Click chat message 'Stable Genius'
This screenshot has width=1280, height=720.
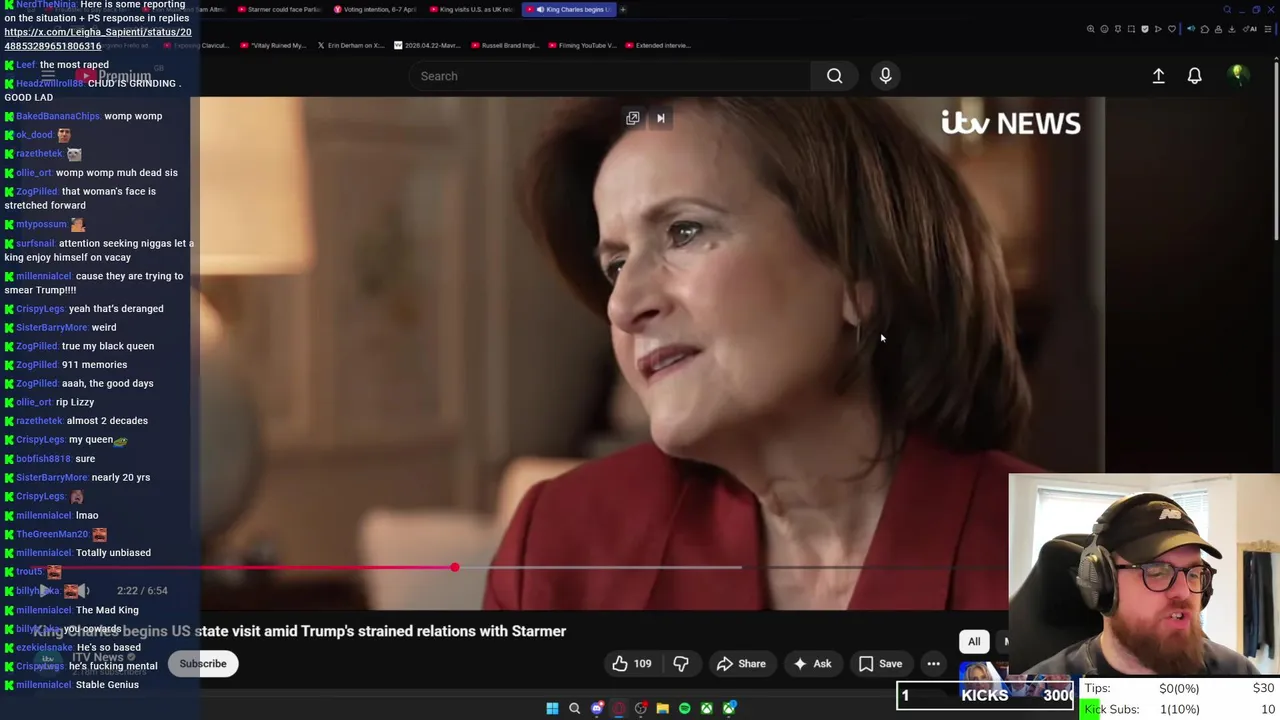coord(107,685)
